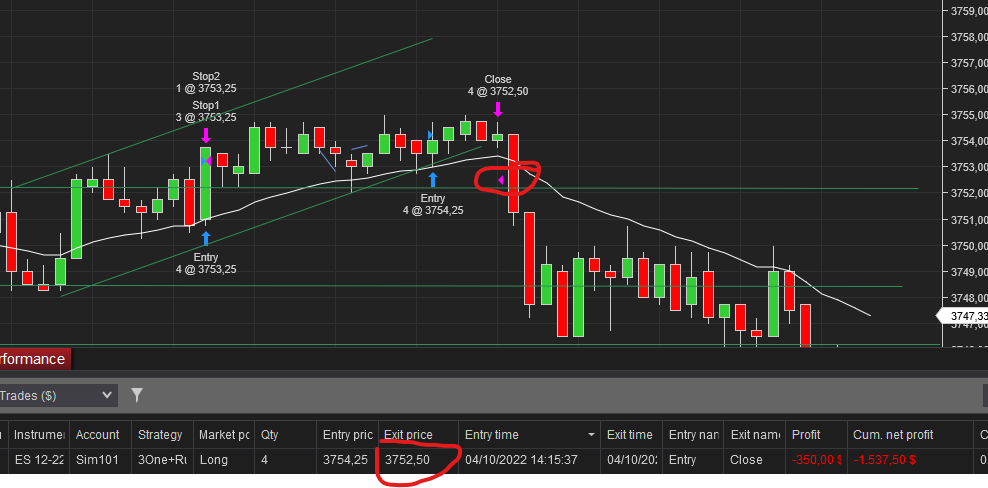This screenshot has height=488, width=988.
Task: Open the Trades ($) dropdown
Action: click(59, 395)
